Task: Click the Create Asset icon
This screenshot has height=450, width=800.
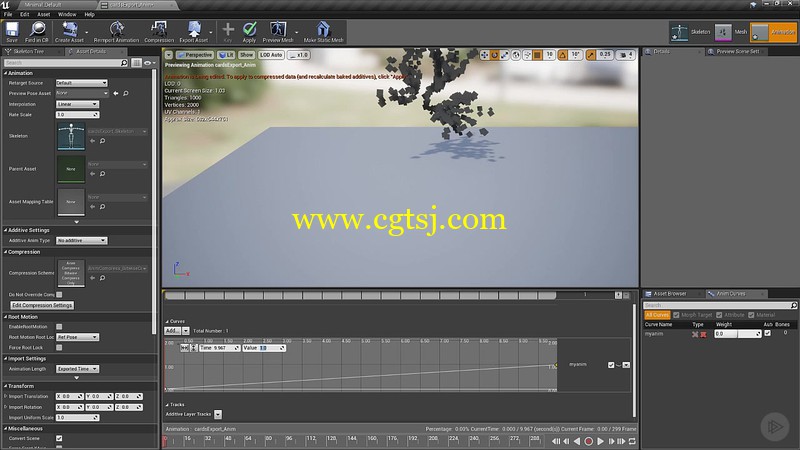Action: pyautogui.click(x=69, y=32)
